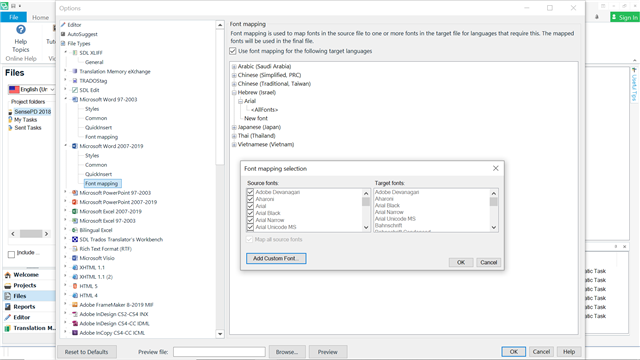Expand the Vietnamese (Vietnam) language node
Image resolution: width=640 pixels, height=360 pixels.
pyautogui.click(x=234, y=144)
